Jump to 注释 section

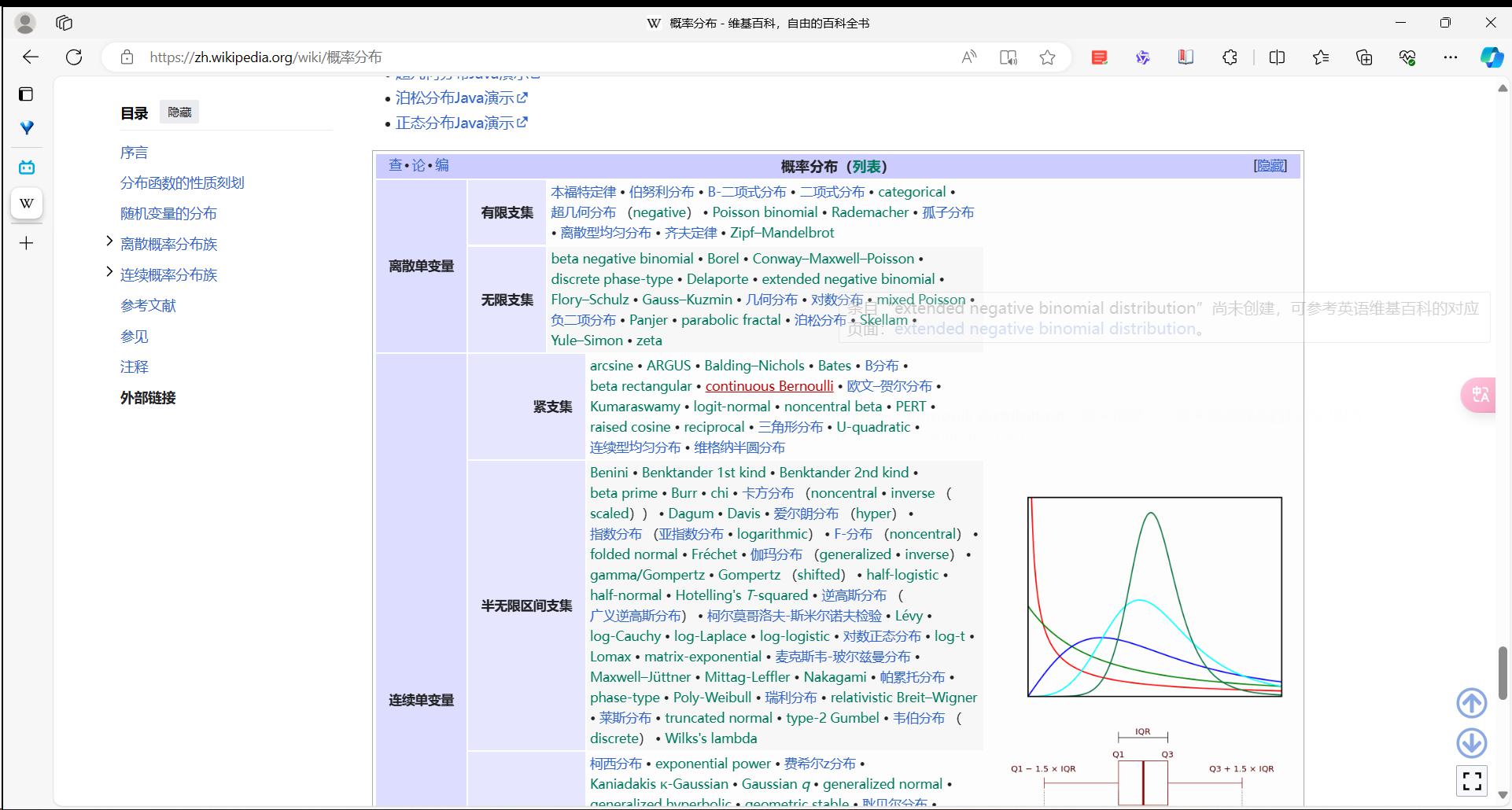[134, 366]
